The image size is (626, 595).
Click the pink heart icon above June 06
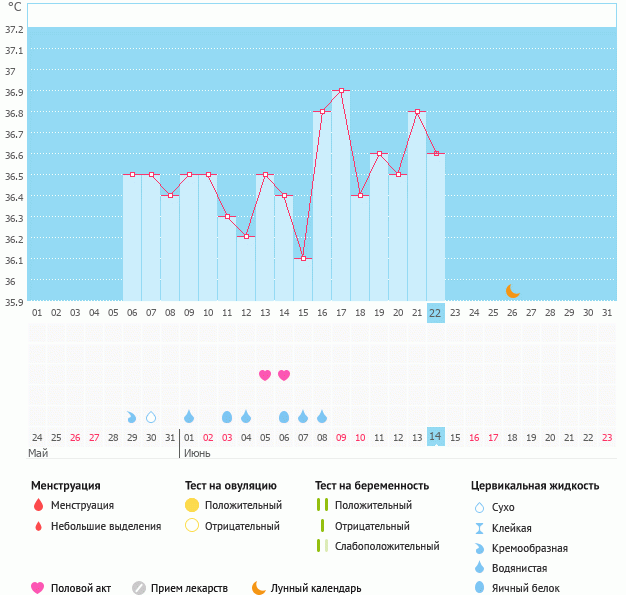pyautogui.click(x=284, y=375)
